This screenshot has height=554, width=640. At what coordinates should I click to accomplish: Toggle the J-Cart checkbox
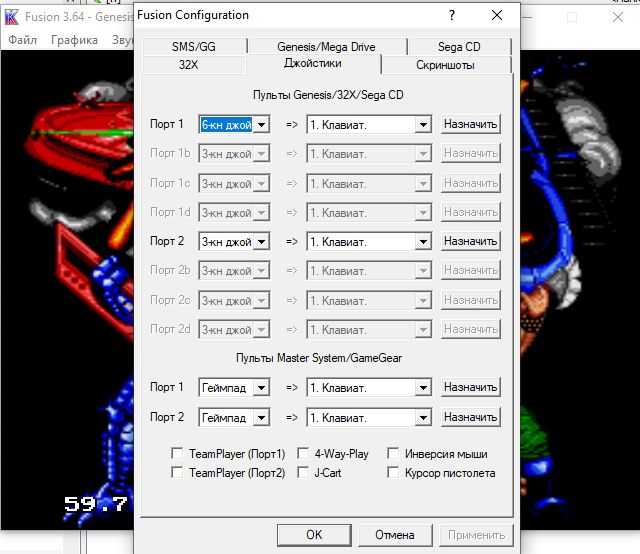pos(302,472)
